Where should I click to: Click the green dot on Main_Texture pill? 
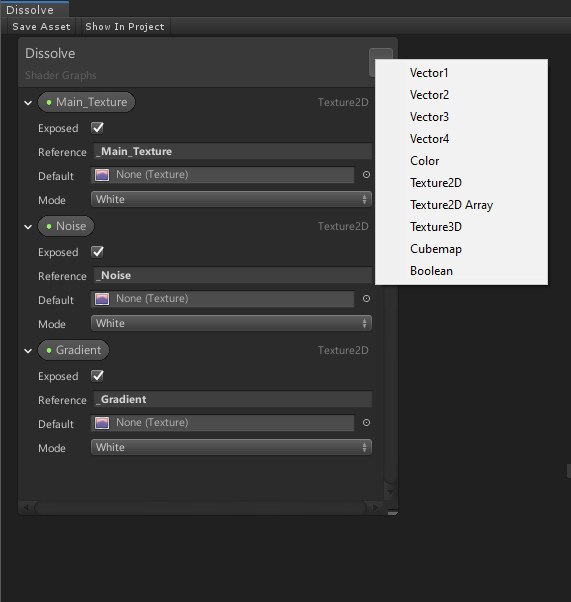pos(49,103)
